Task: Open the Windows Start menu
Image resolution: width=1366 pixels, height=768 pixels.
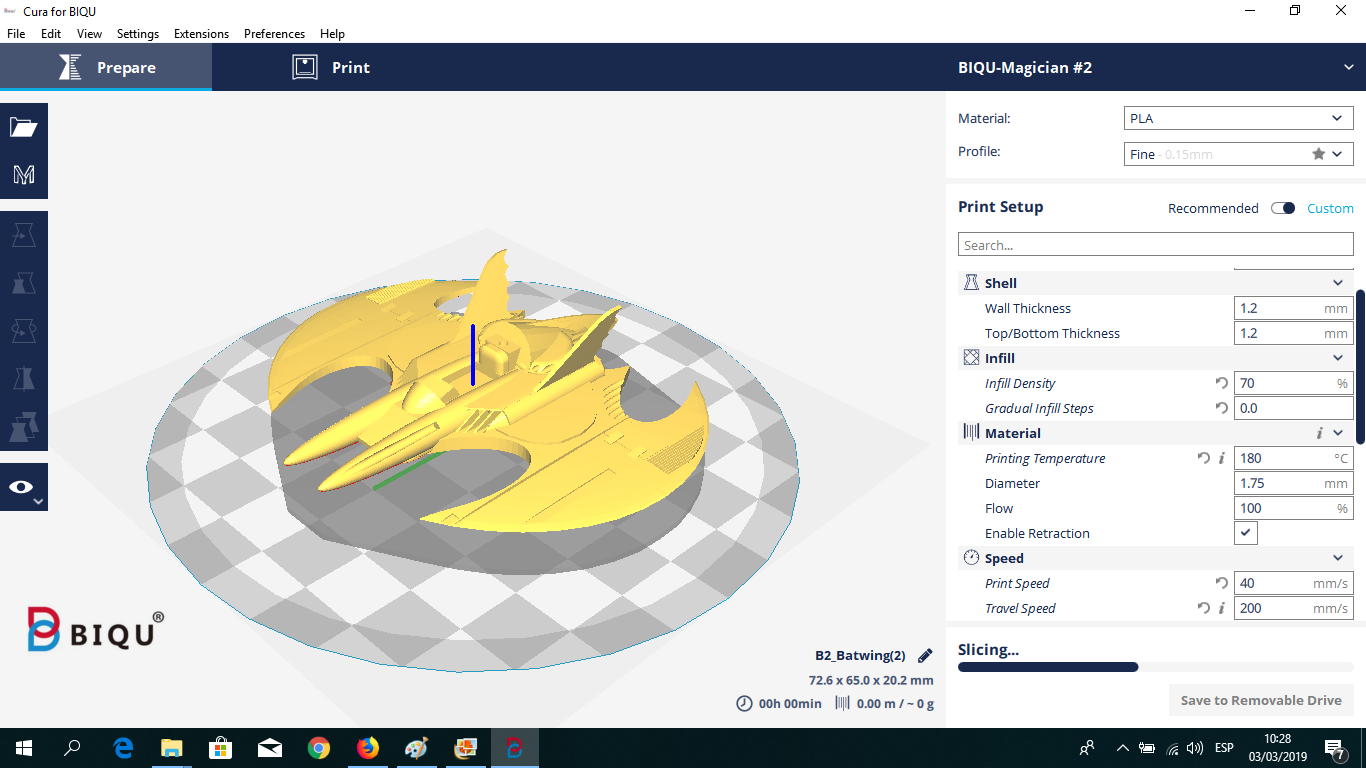Action: (24, 748)
